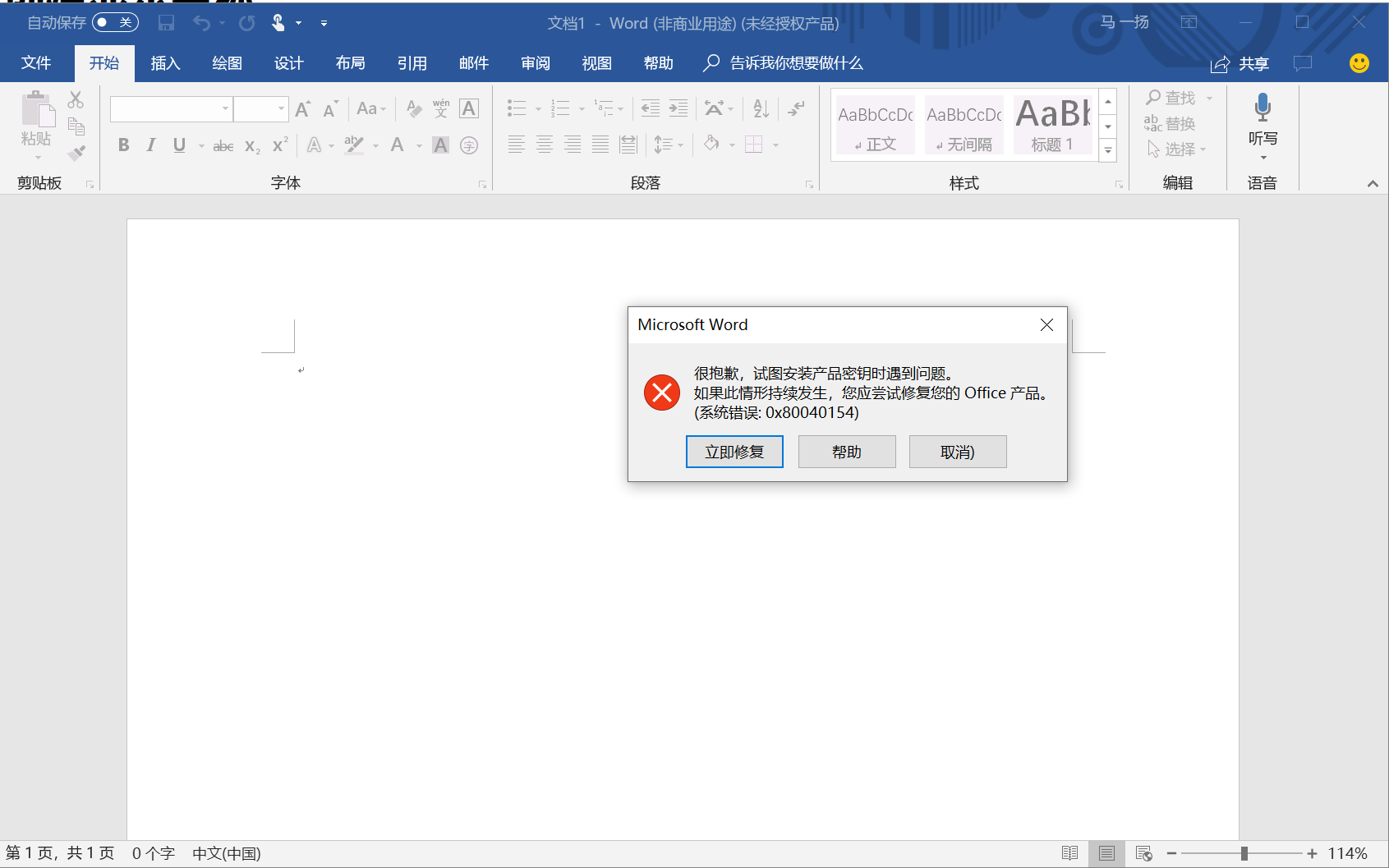This screenshot has width=1389, height=868.
Task: Click the font color A button
Action: point(398,145)
